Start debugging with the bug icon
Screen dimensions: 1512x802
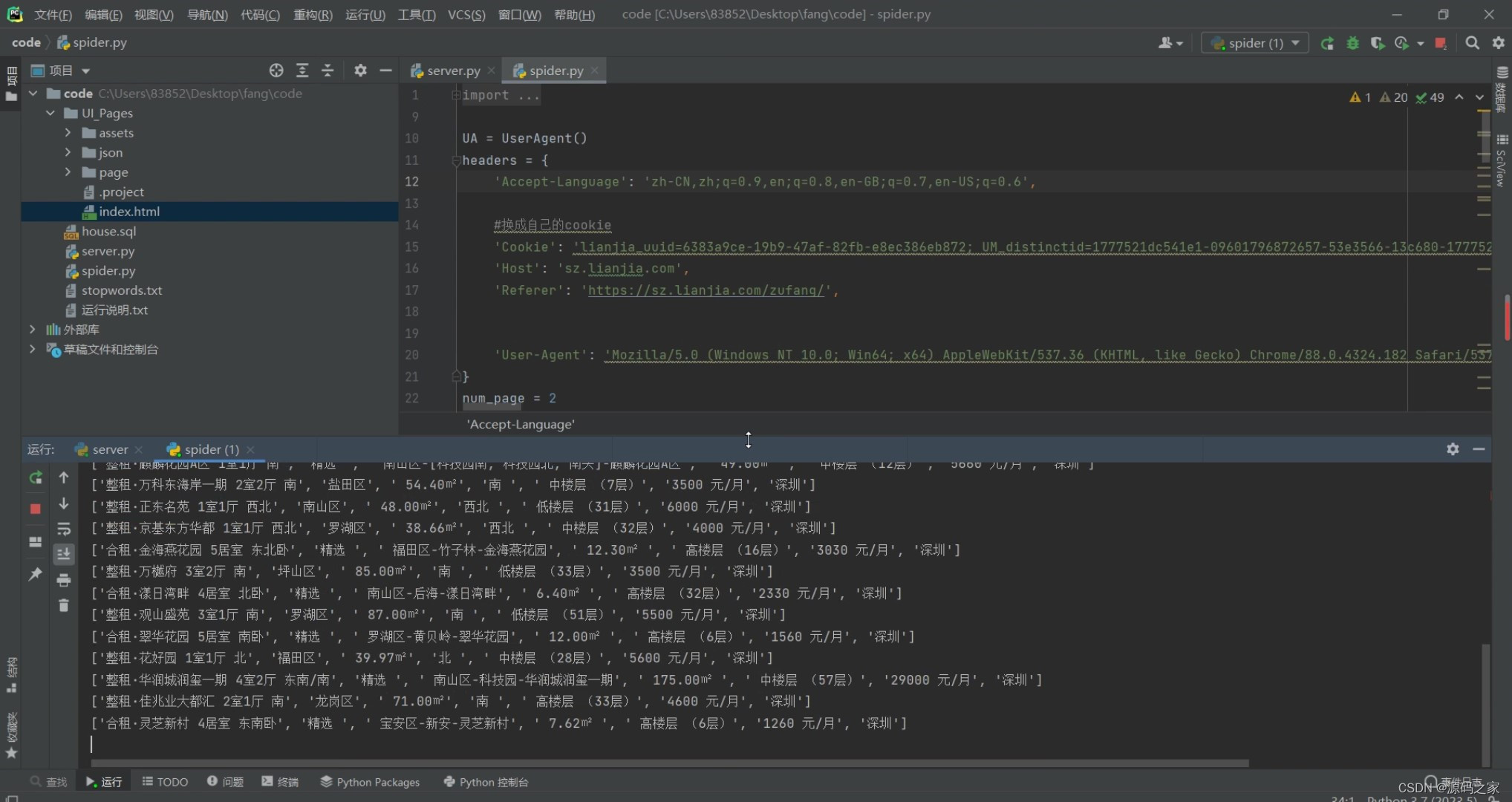click(x=1352, y=43)
